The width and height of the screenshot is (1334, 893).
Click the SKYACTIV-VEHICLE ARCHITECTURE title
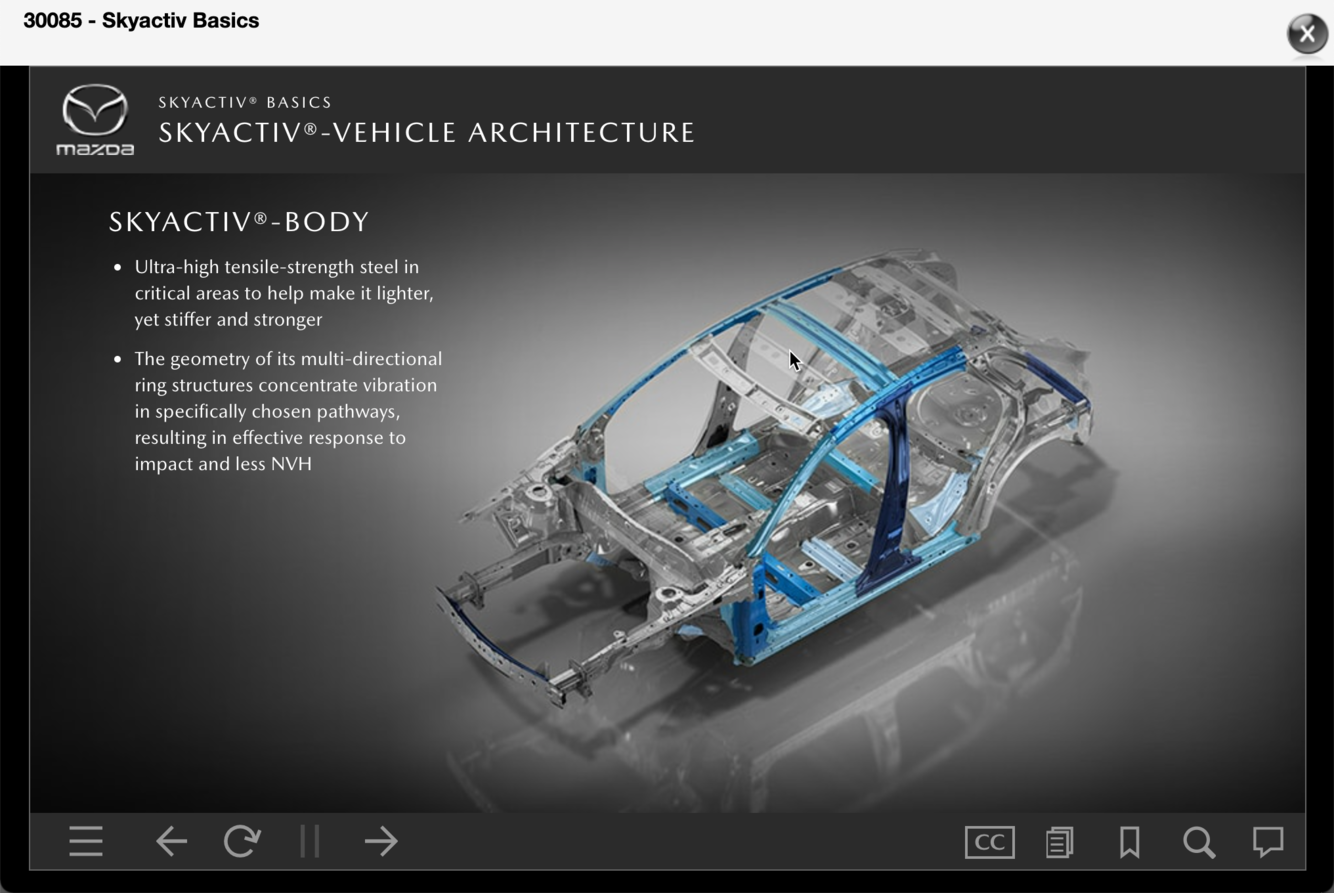pyautogui.click(x=427, y=132)
